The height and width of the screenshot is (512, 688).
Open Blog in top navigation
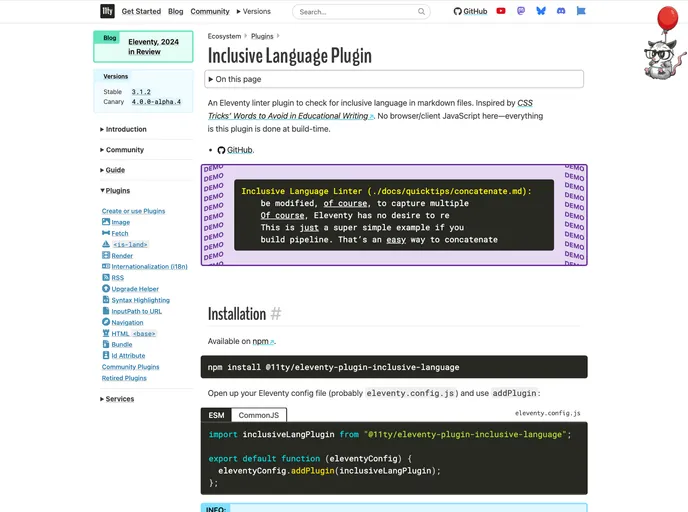click(176, 11)
